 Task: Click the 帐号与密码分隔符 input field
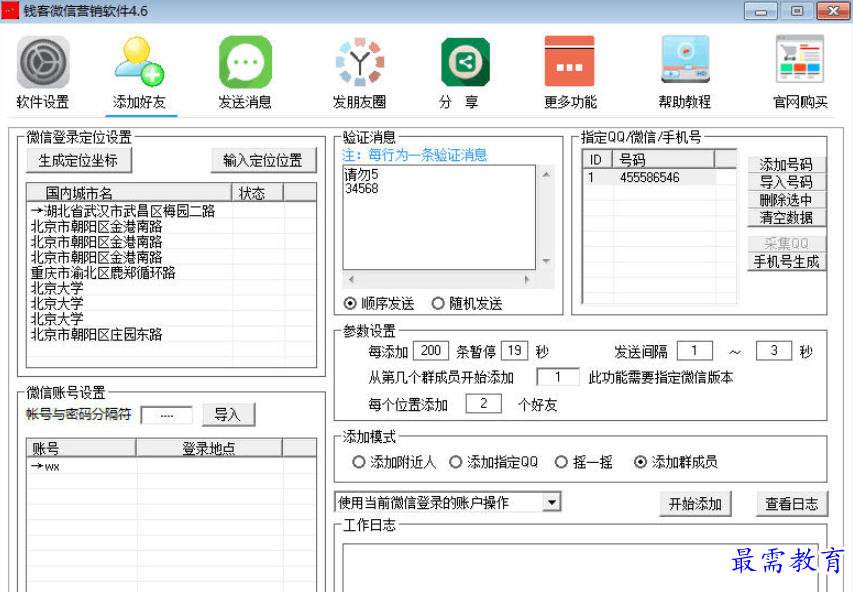[167, 415]
